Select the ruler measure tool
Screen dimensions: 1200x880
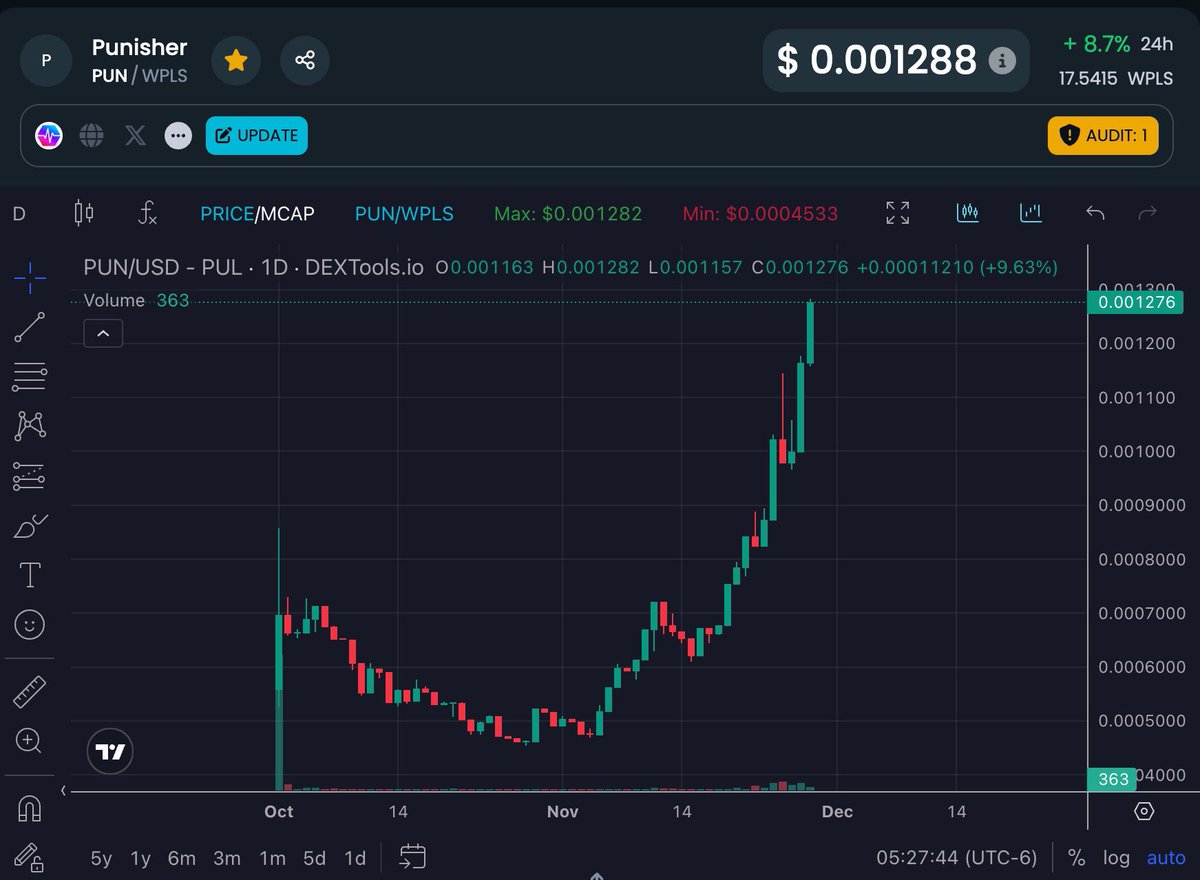pos(30,691)
